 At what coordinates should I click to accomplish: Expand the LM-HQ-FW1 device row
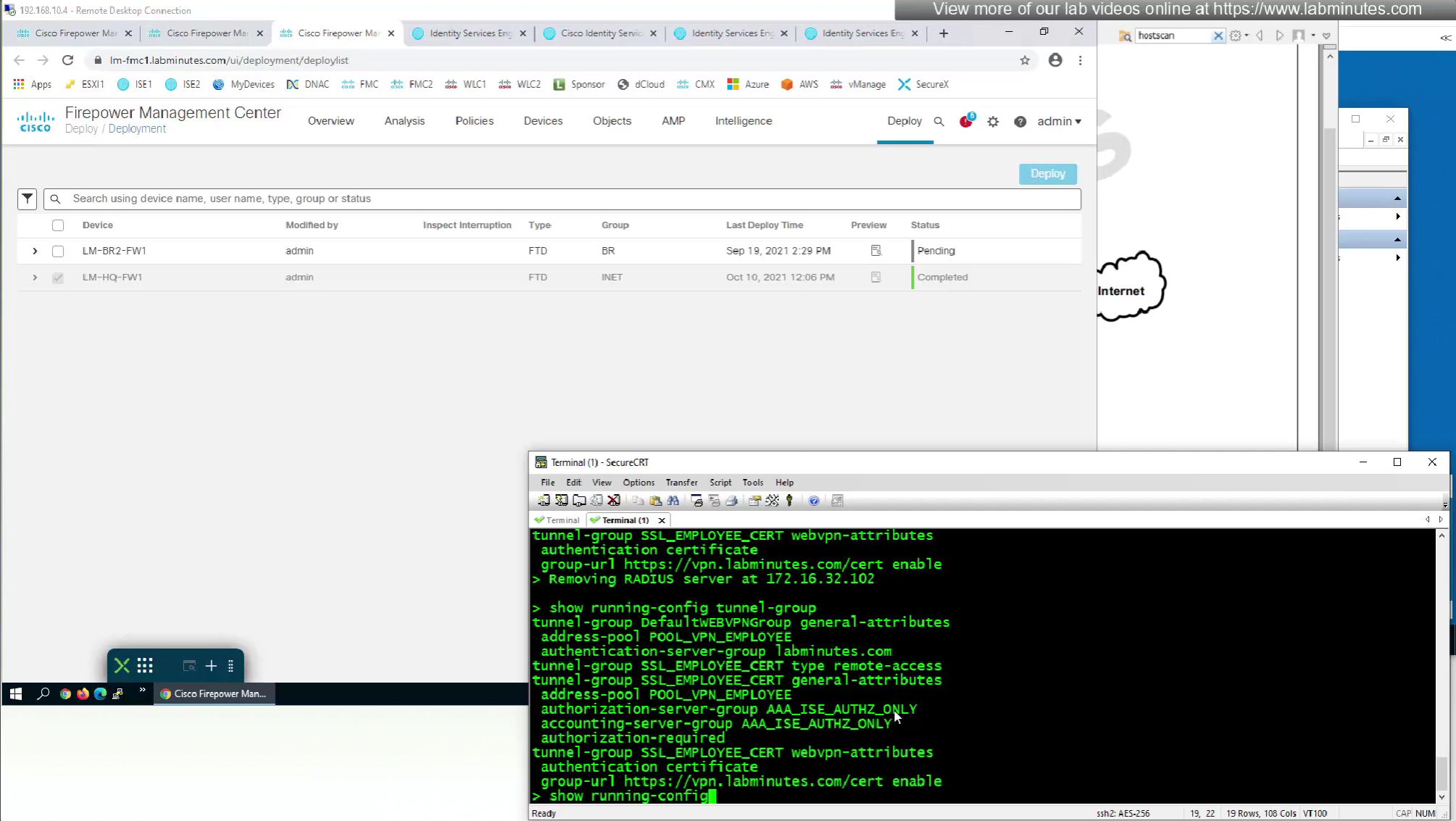point(35,278)
